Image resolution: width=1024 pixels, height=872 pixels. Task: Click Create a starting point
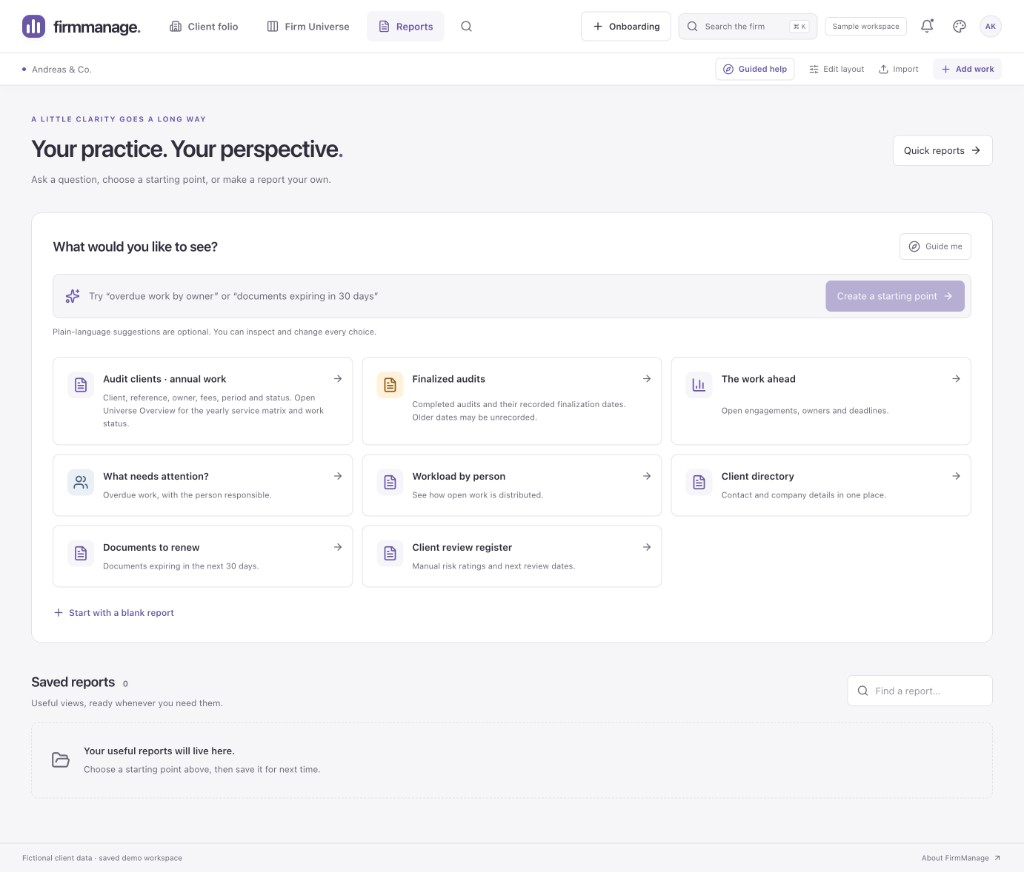tap(895, 296)
